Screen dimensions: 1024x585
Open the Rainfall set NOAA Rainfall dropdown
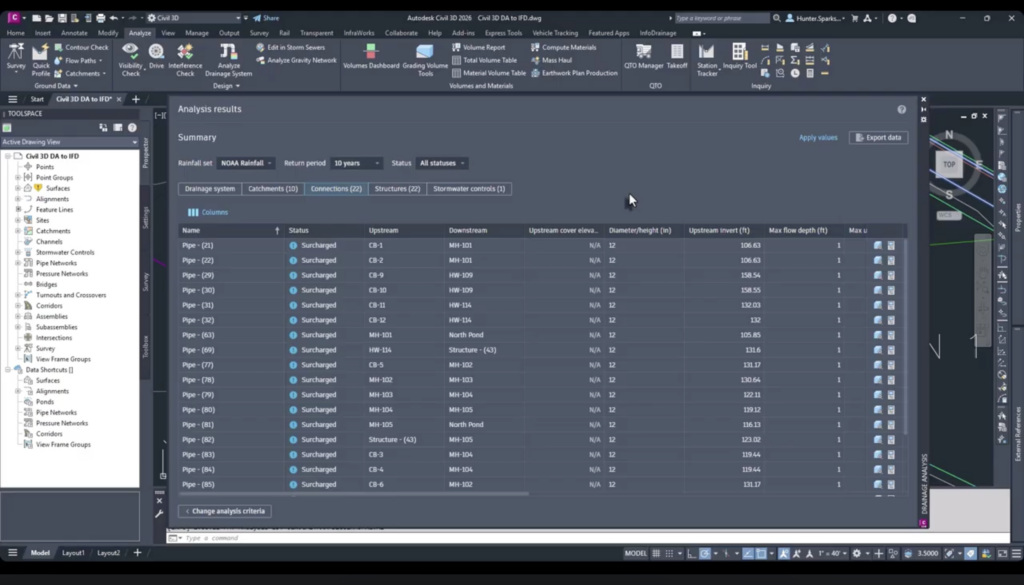tap(246, 163)
